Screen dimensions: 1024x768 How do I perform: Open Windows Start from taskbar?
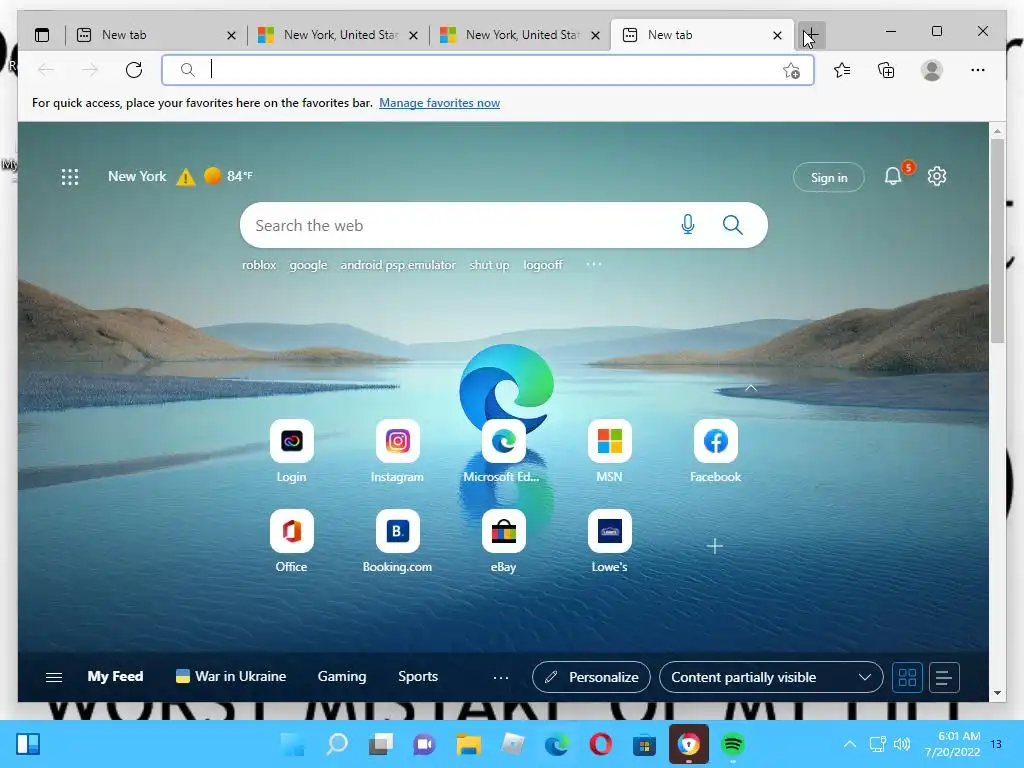pyautogui.click(x=292, y=744)
